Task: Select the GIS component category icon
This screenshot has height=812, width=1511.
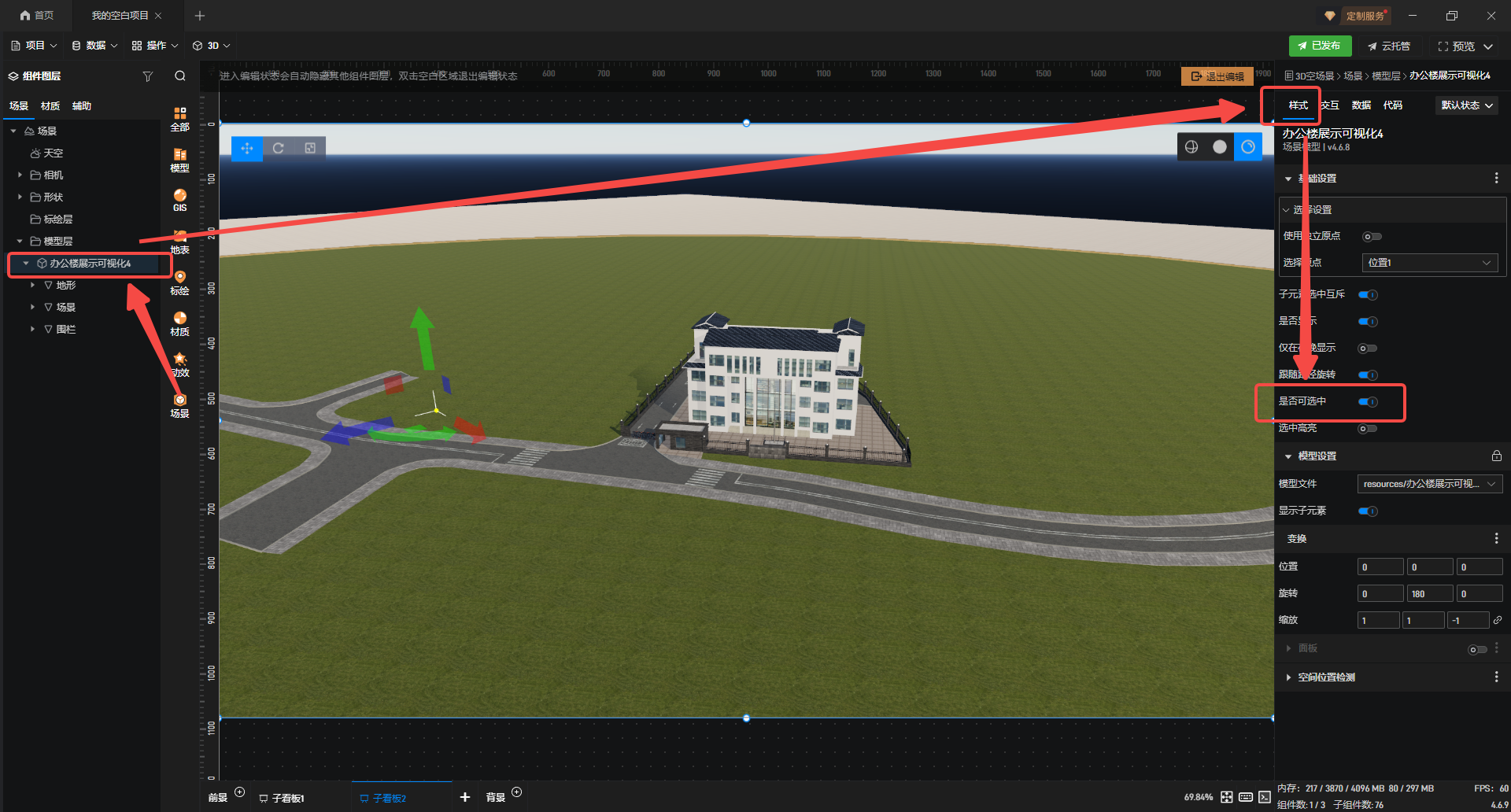Action: (179, 200)
